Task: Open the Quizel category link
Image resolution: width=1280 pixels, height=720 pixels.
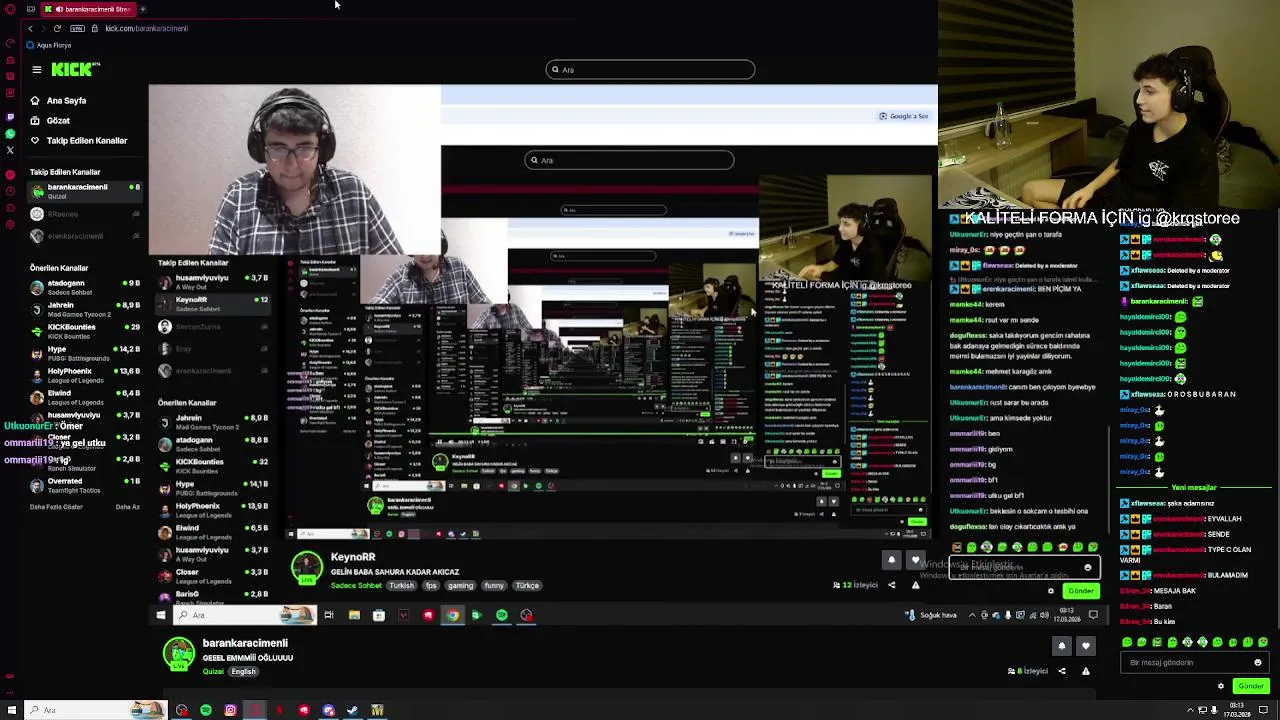Action: [213, 672]
